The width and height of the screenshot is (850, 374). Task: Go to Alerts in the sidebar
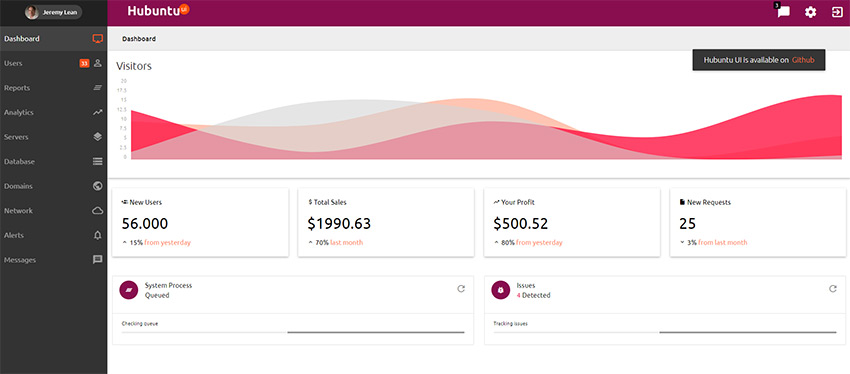[54, 235]
